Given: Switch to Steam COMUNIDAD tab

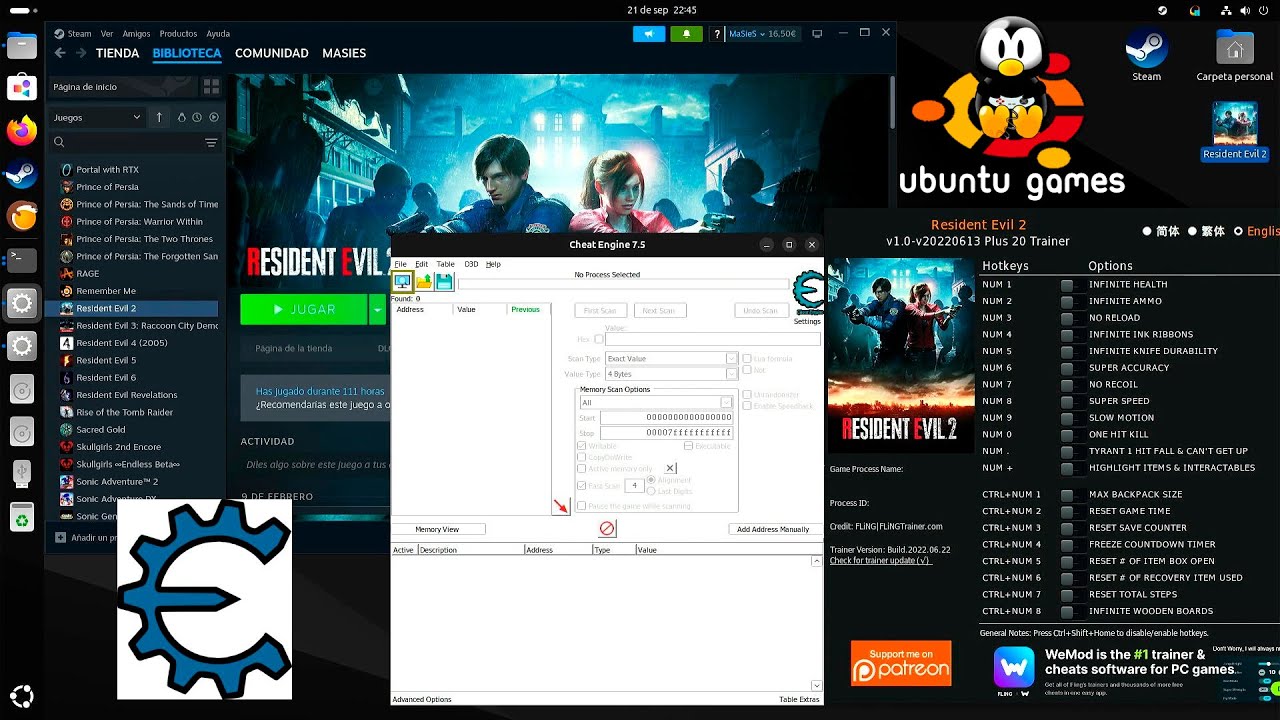Looking at the screenshot, I should (x=271, y=53).
